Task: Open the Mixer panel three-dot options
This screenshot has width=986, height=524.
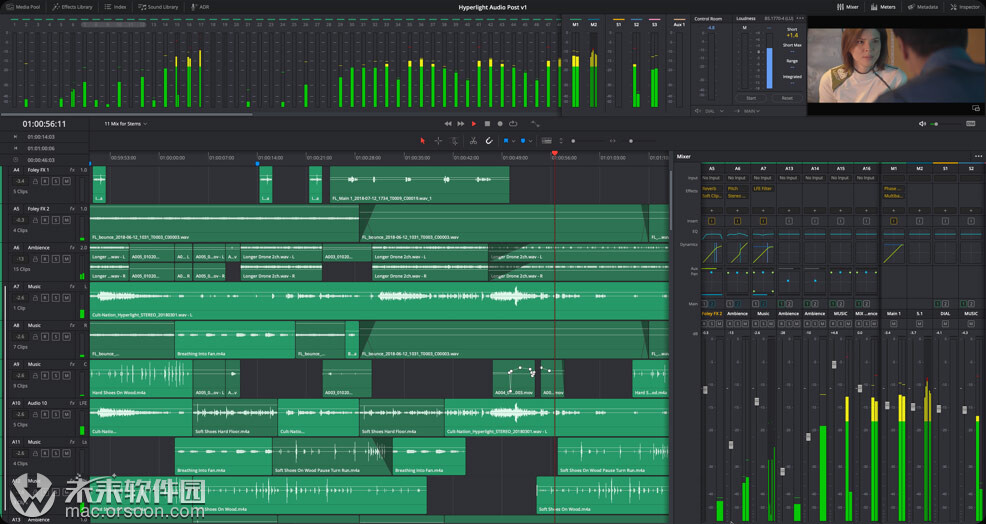Action: click(978, 156)
